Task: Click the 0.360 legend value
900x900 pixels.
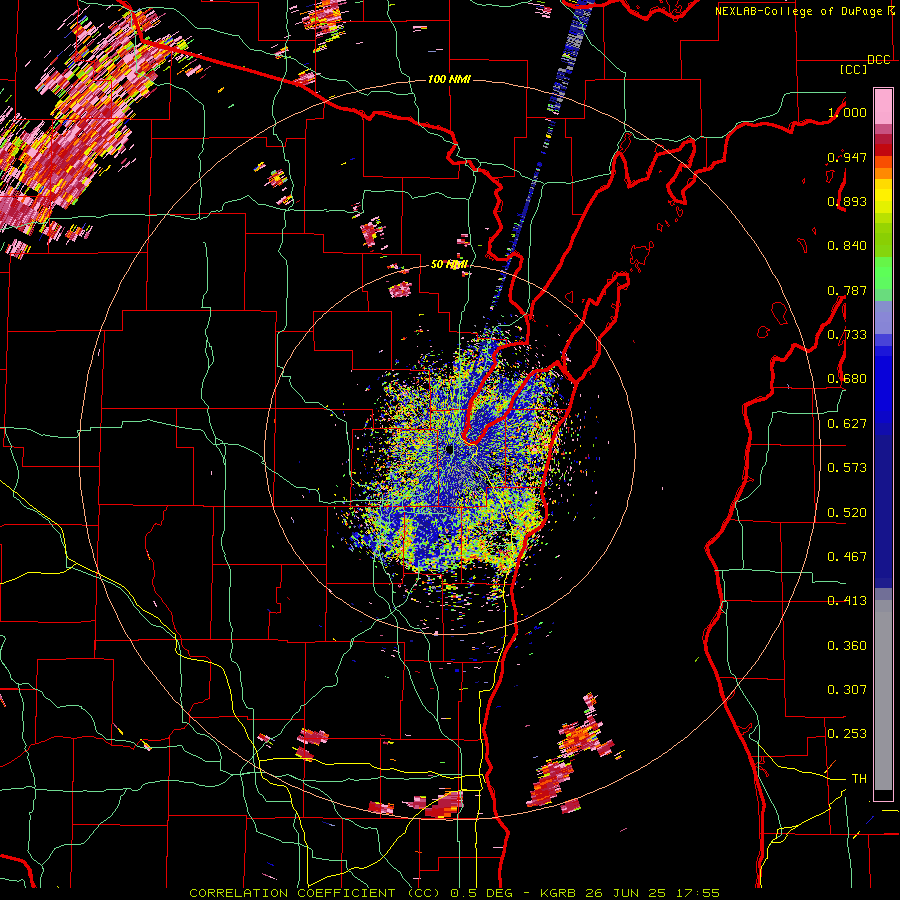Action: (847, 646)
